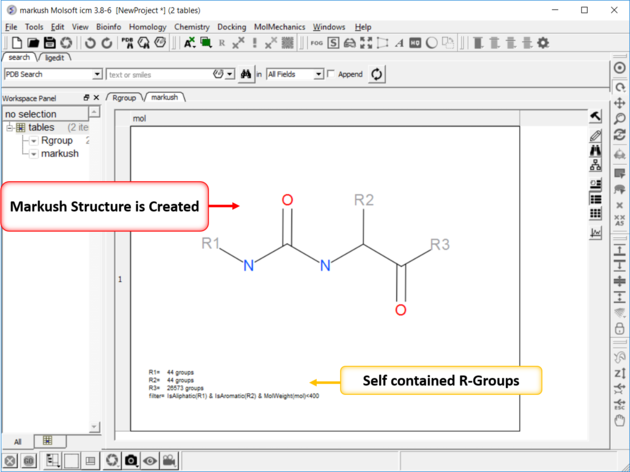This screenshot has width=630, height=472.
Task: Select the markush item in workspace tree
Action: point(60,154)
